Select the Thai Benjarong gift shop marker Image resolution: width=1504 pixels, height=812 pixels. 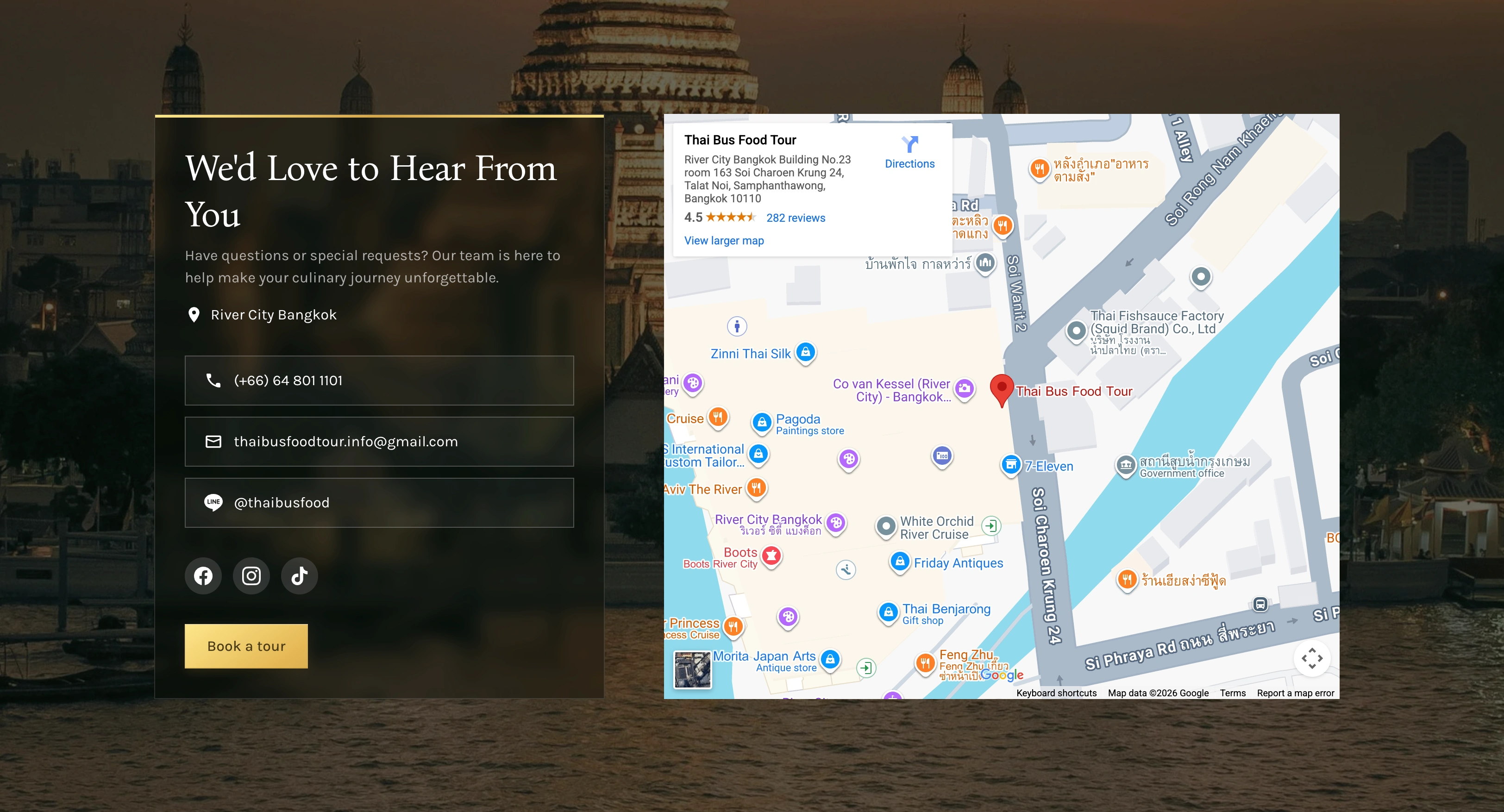click(888, 612)
